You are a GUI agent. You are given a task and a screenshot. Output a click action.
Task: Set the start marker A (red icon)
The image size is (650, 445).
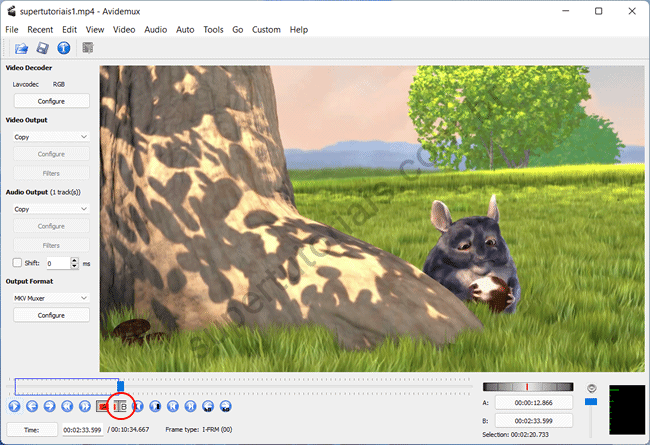point(105,406)
